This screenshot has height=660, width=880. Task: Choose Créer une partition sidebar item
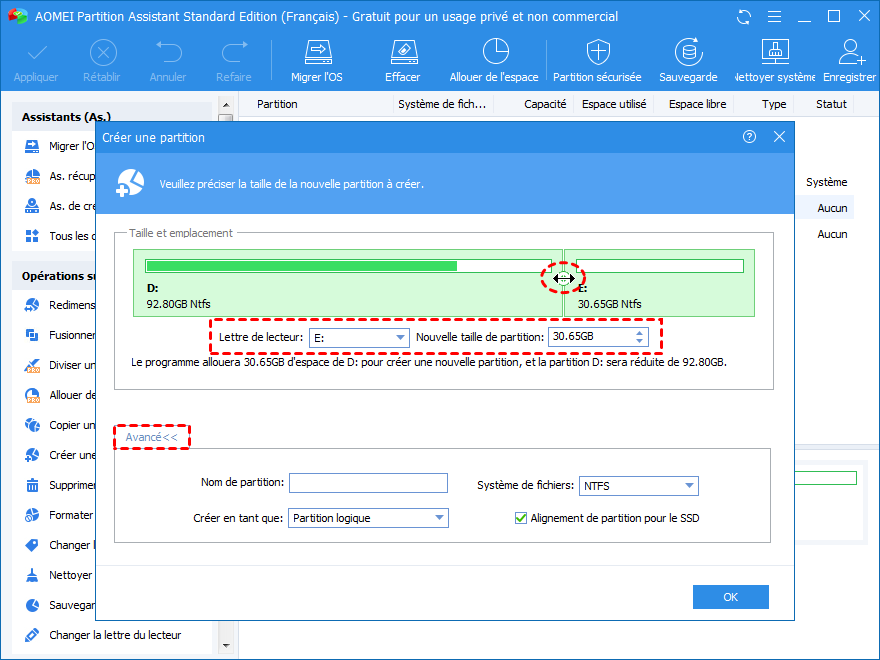pyautogui.click(x=60, y=455)
